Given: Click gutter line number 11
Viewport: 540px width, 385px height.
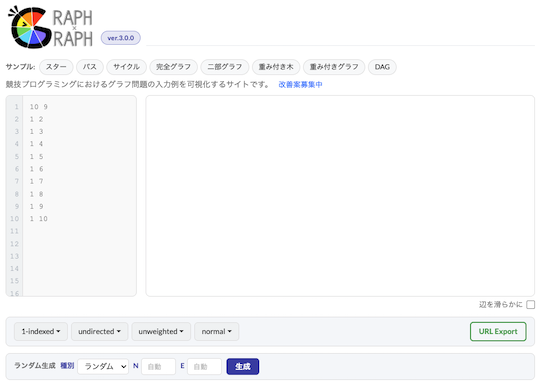Looking at the screenshot, I should pyautogui.click(x=14, y=231).
